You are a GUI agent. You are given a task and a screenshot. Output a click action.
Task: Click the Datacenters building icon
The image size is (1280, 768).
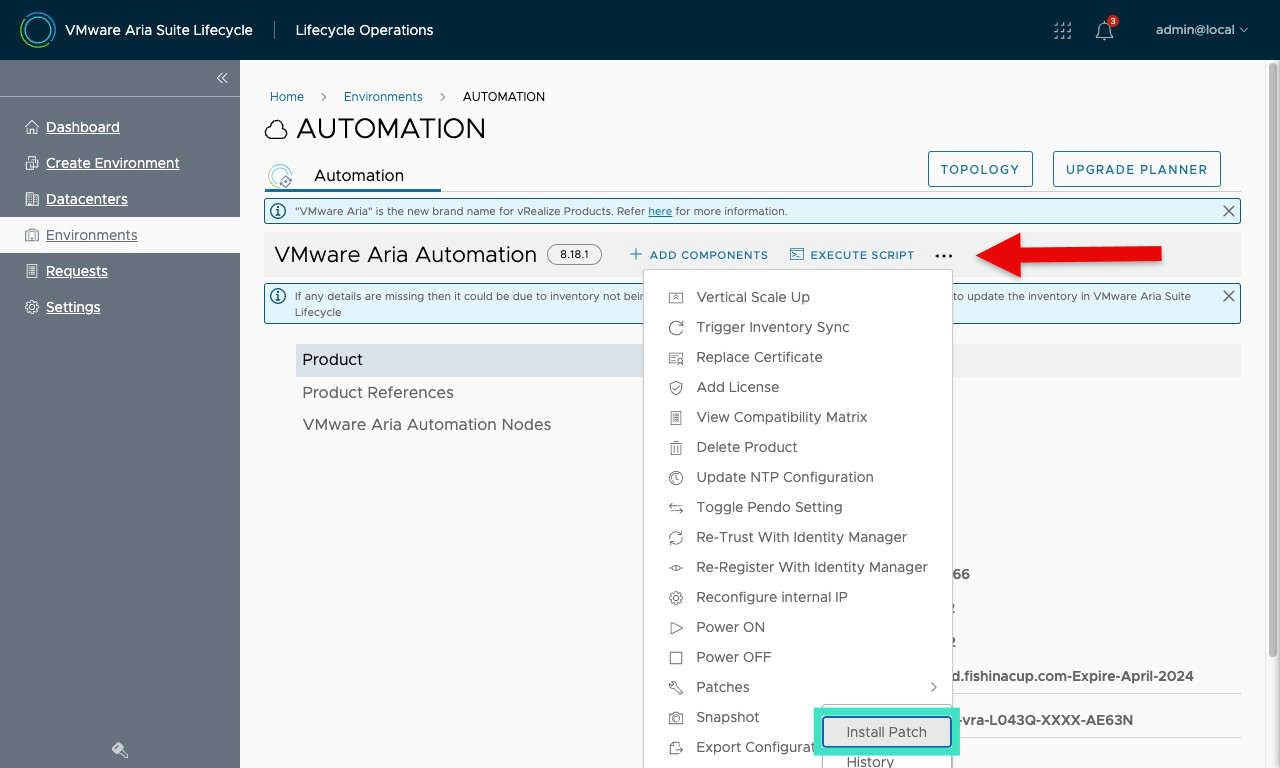32,199
